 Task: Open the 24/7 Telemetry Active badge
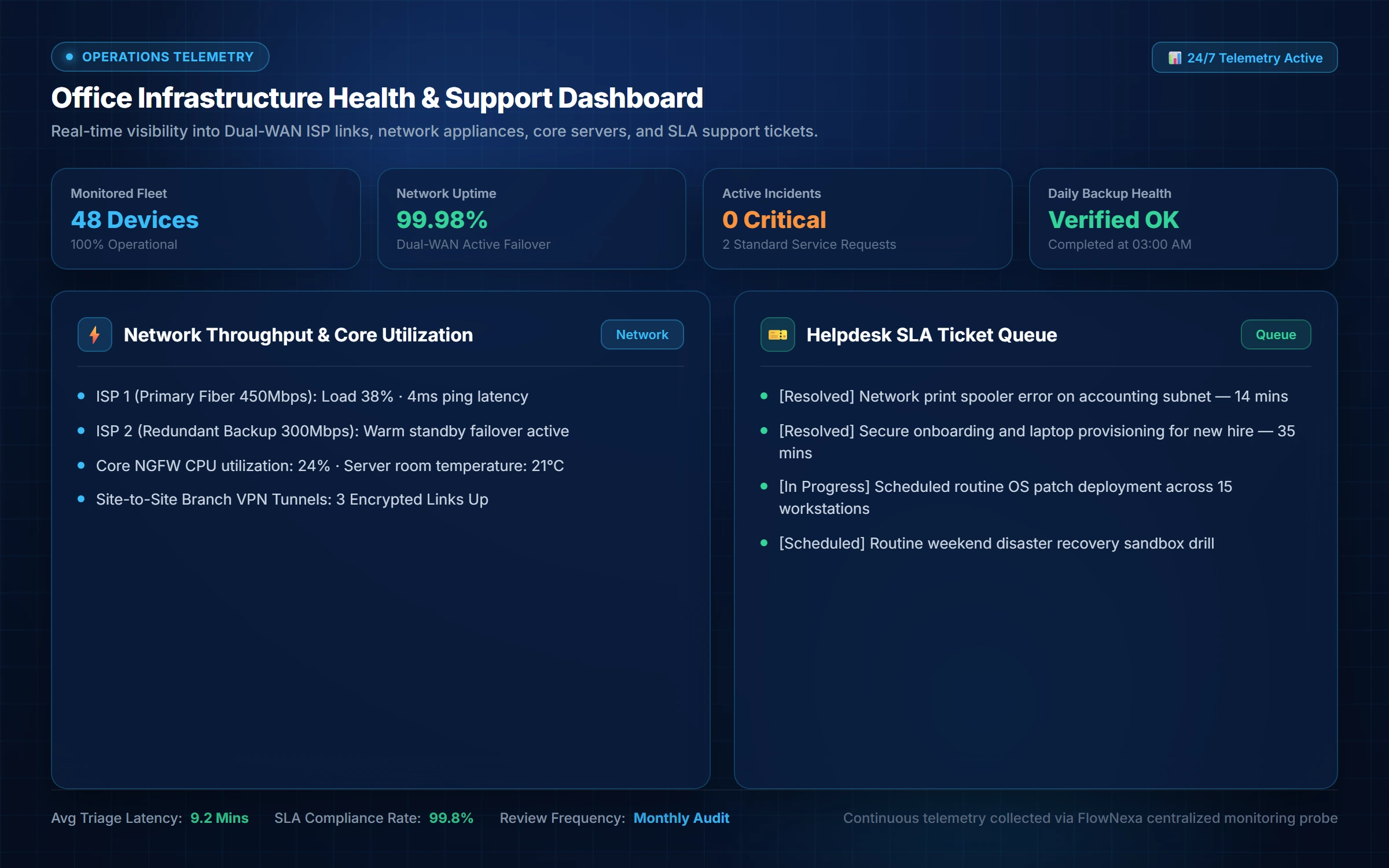[1244, 57]
